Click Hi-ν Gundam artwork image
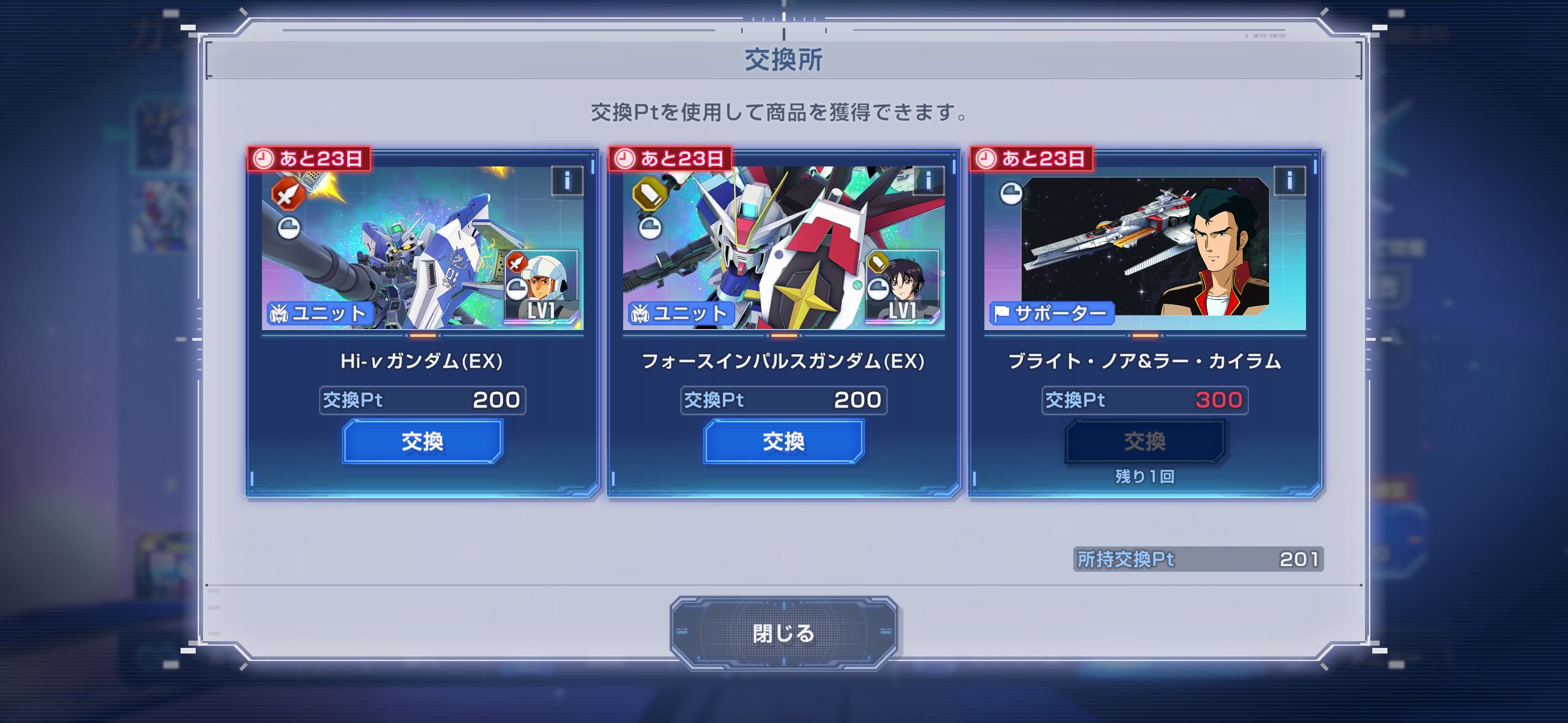Viewport: 1568px width, 723px height. [422, 248]
